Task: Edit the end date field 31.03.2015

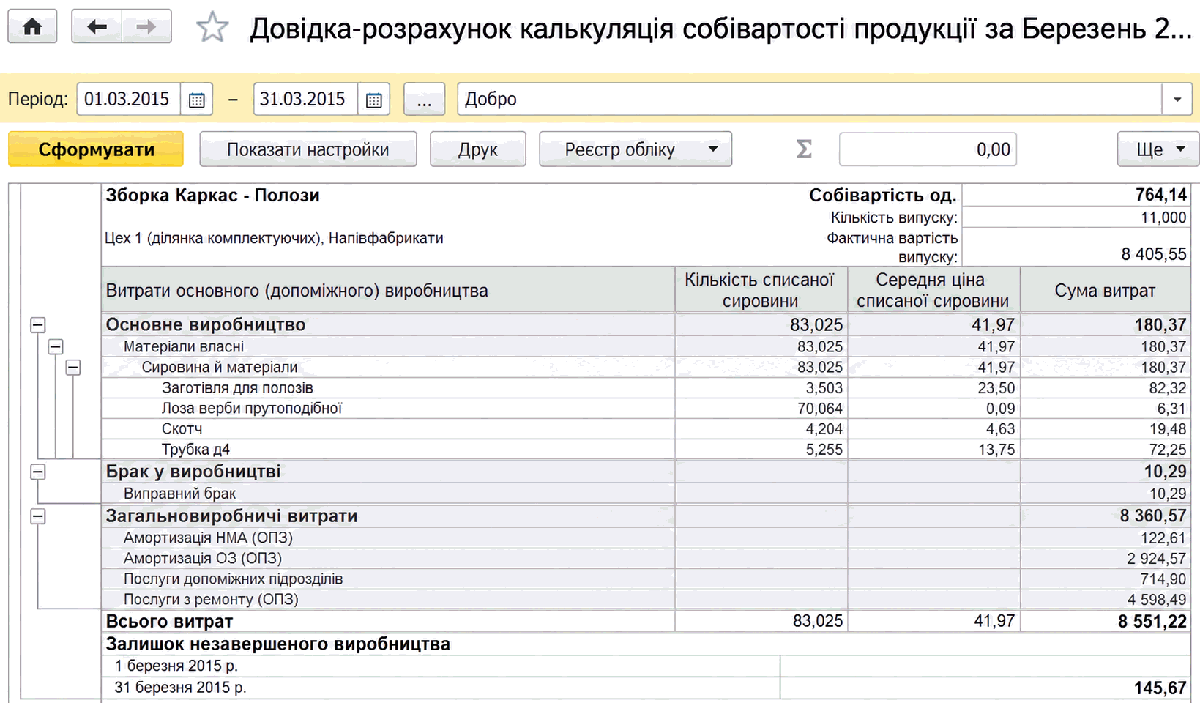Action: 307,99
